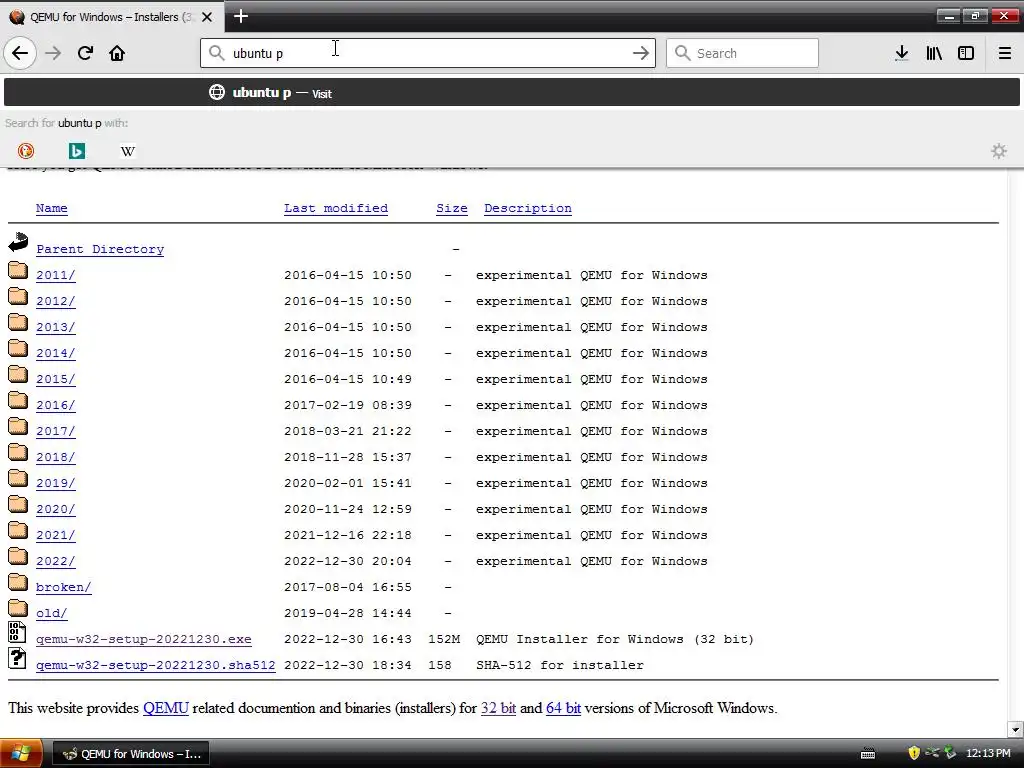Viewport: 1024px width, 768px height.
Task: Sort listing by Size
Action: [x=452, y=208]
